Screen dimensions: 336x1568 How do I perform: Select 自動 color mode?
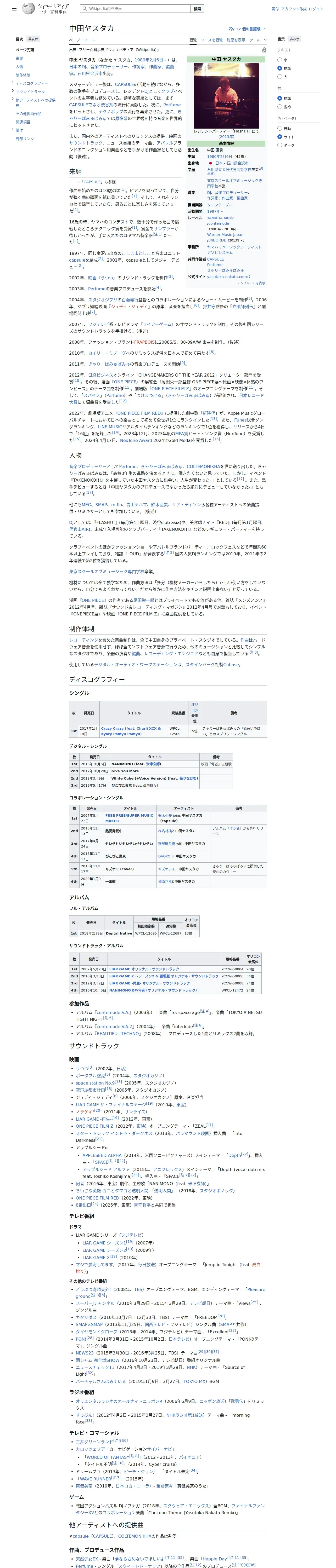pos(280,128)
